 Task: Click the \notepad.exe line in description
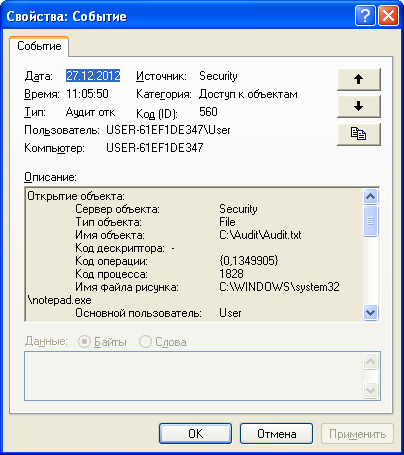pyautogui.click(x=59, y=300)
